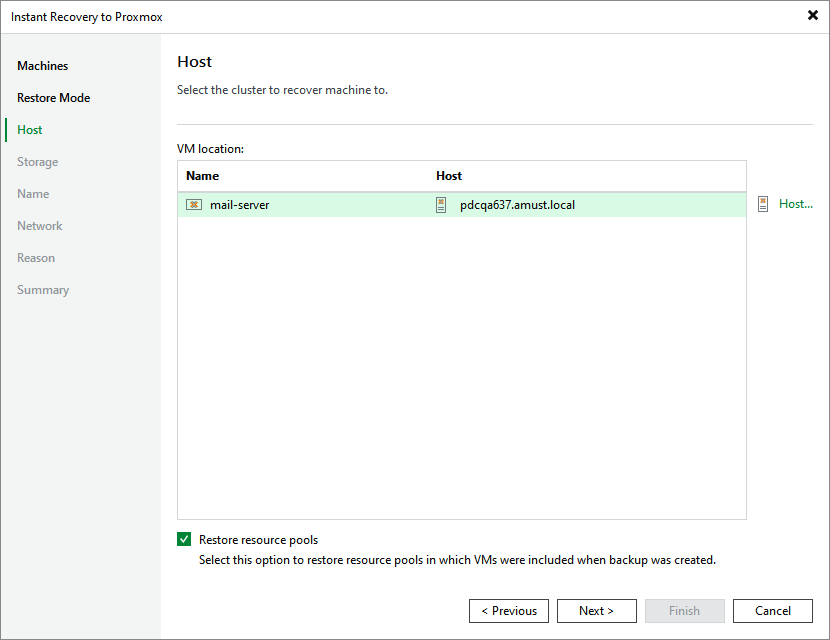The image size is (830, 640).
Task: Open the Reason step
Action: click(36, 258)
